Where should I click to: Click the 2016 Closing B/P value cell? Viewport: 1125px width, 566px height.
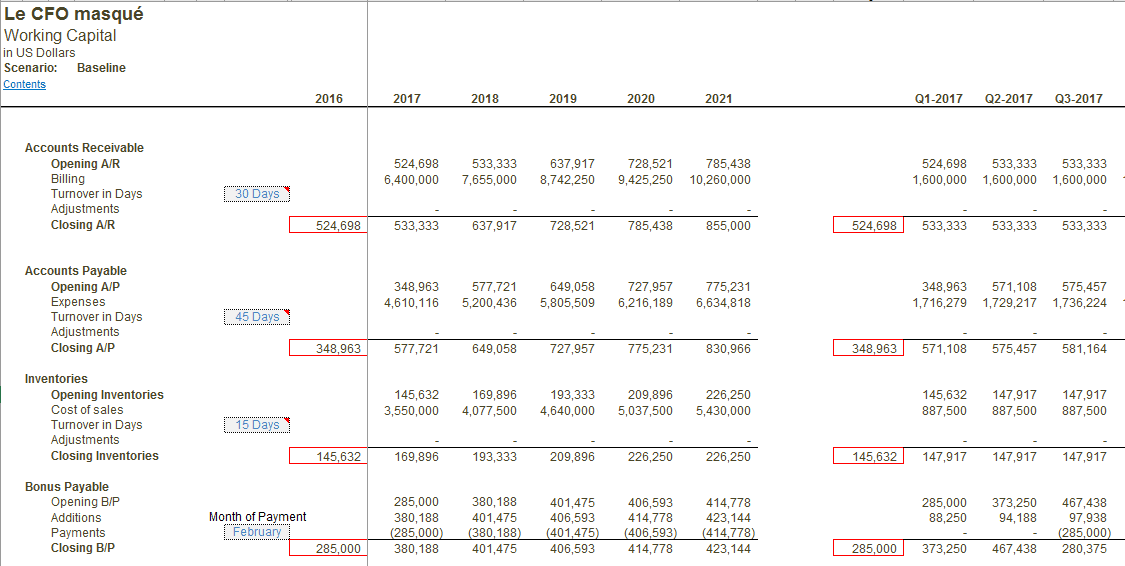328,549
